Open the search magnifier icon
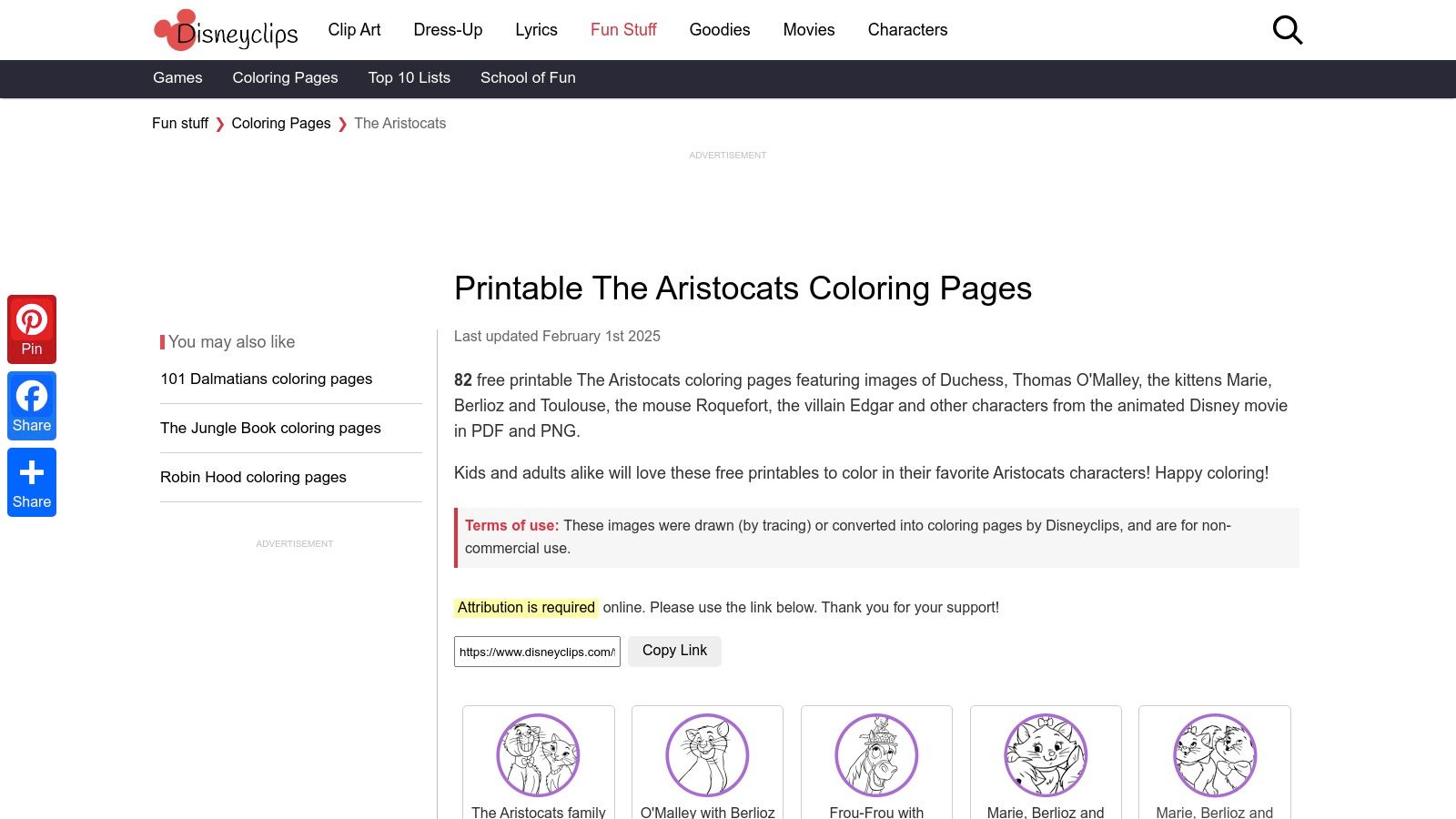1456x819 pixels. 1287,30
